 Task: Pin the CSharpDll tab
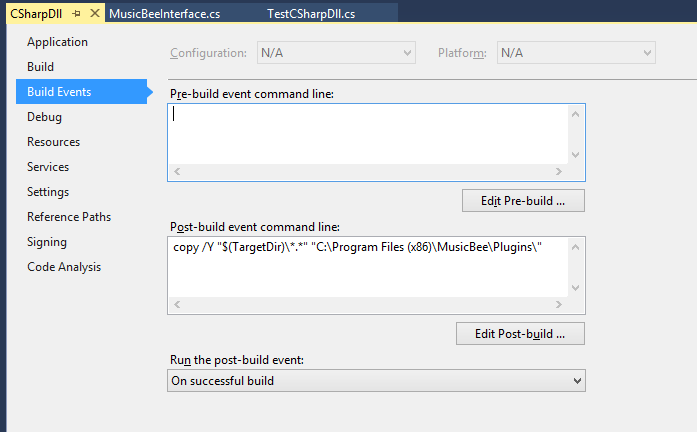pos(77,13)
